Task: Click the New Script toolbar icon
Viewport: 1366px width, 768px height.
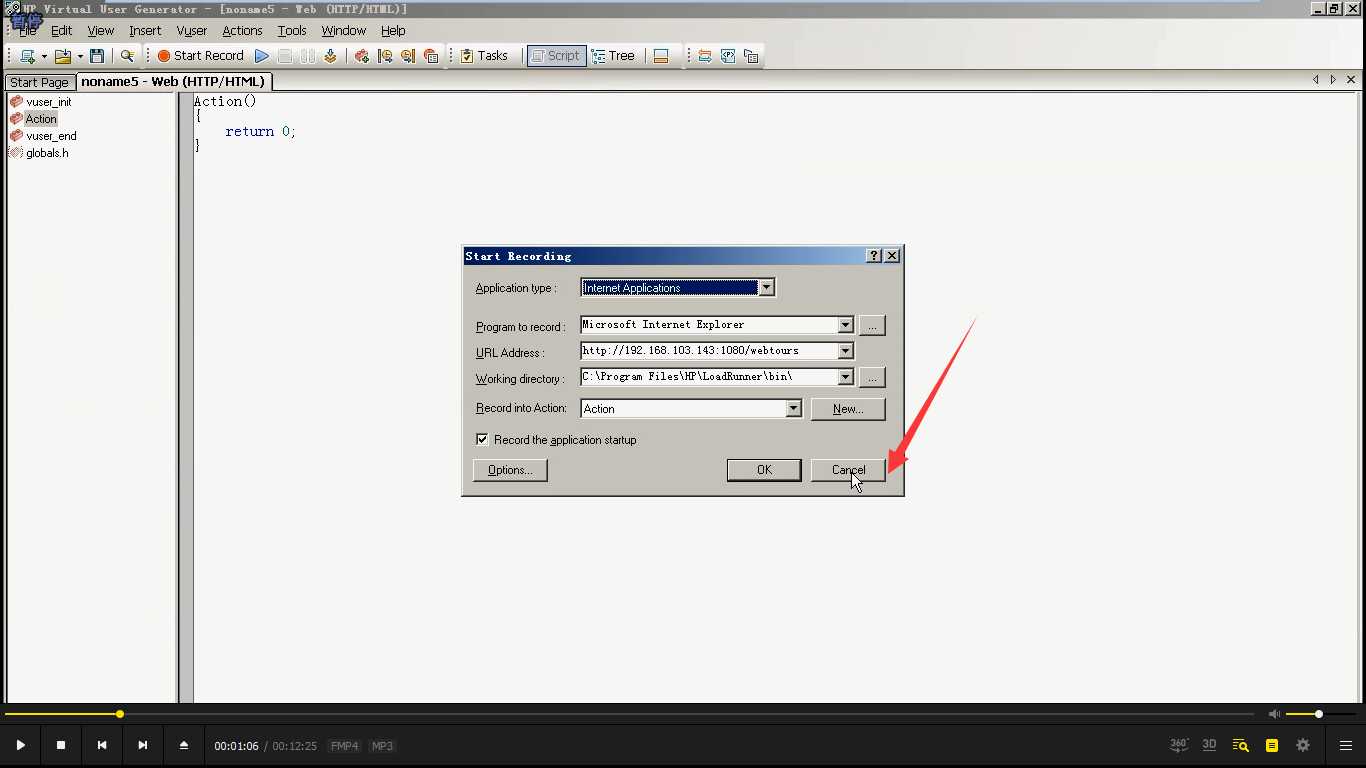Action: pyautogui.click(x=27, y=56)
